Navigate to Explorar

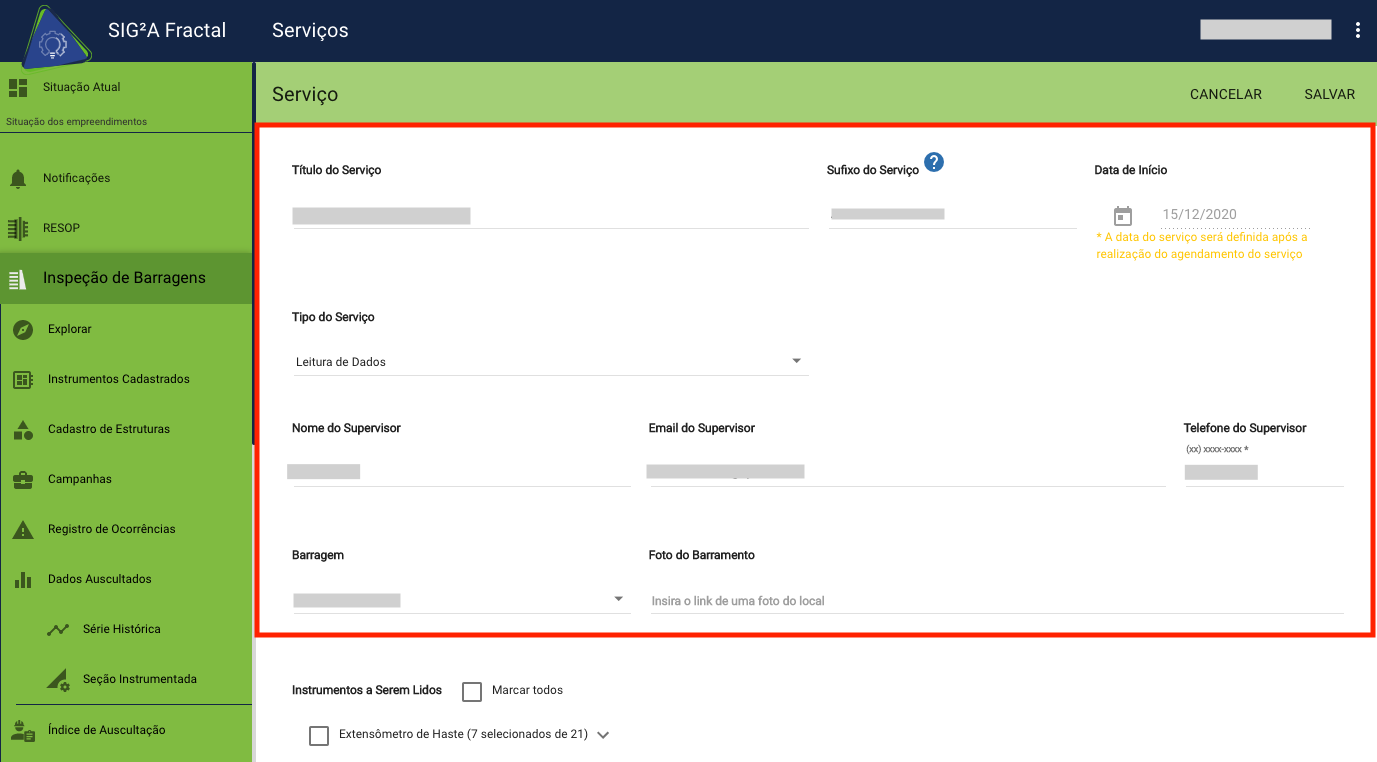[x=126, y=329]
